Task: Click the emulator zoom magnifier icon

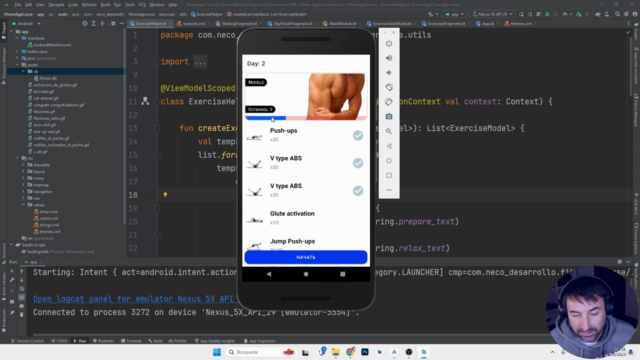Action: 389,131
